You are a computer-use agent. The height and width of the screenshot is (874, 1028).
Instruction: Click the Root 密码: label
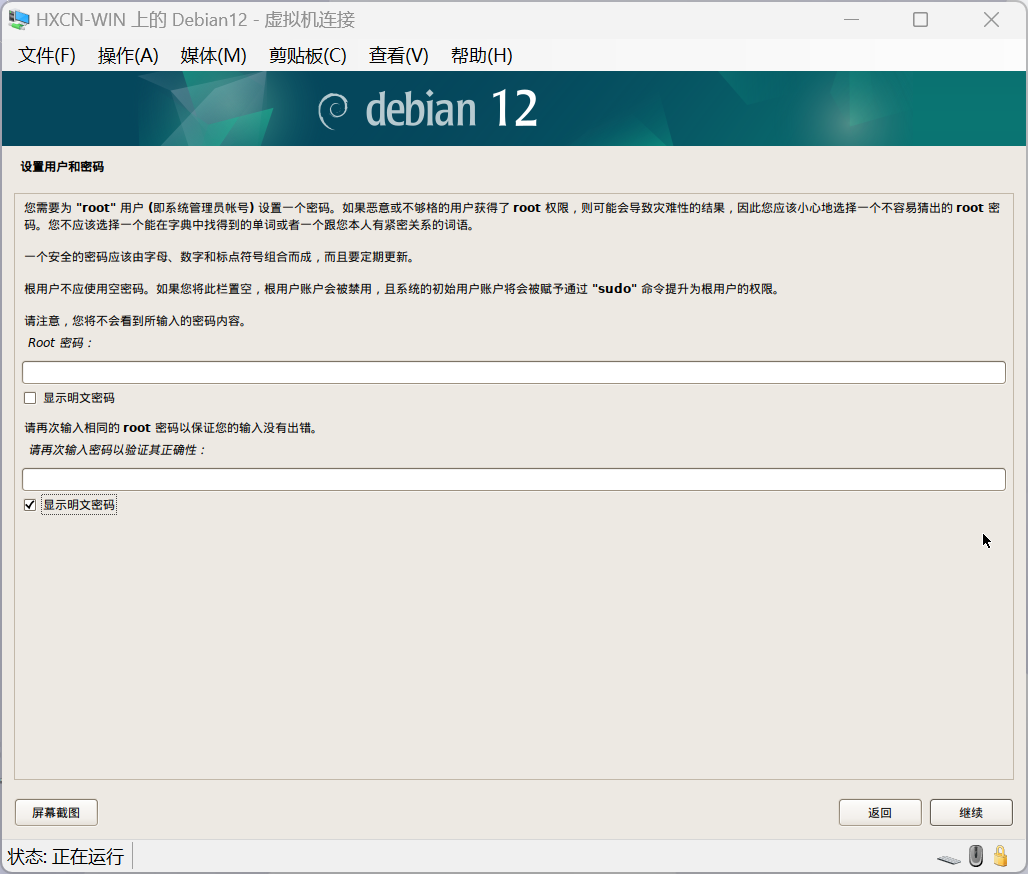coord(60,343)
